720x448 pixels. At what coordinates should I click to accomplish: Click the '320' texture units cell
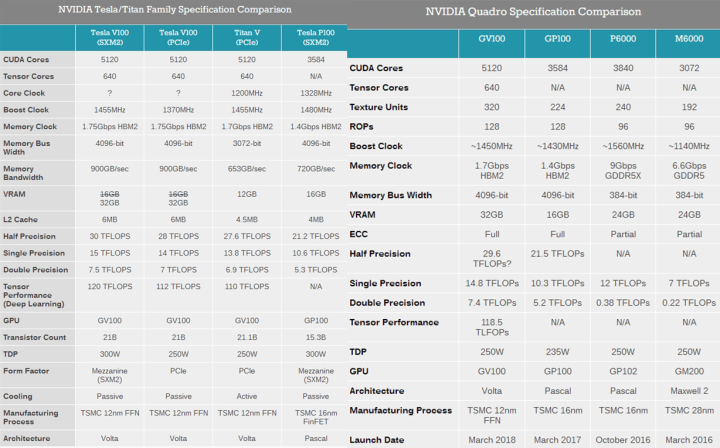click(x=492, y=107)
